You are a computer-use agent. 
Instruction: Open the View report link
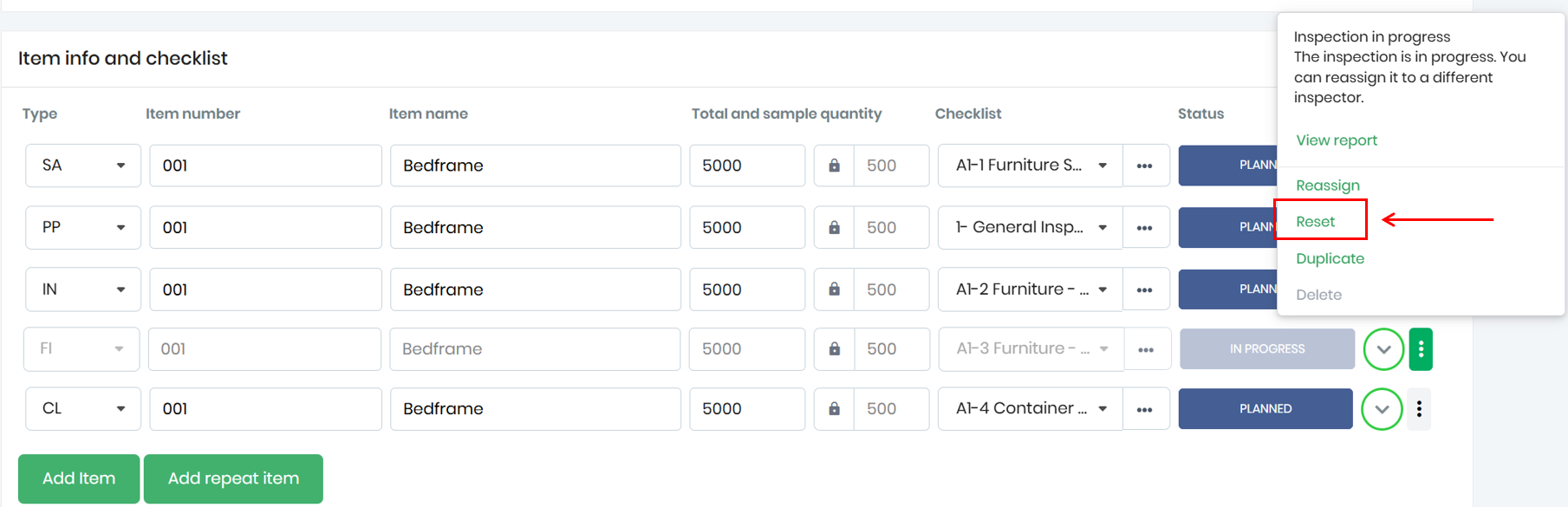(x=1336, y=140)
